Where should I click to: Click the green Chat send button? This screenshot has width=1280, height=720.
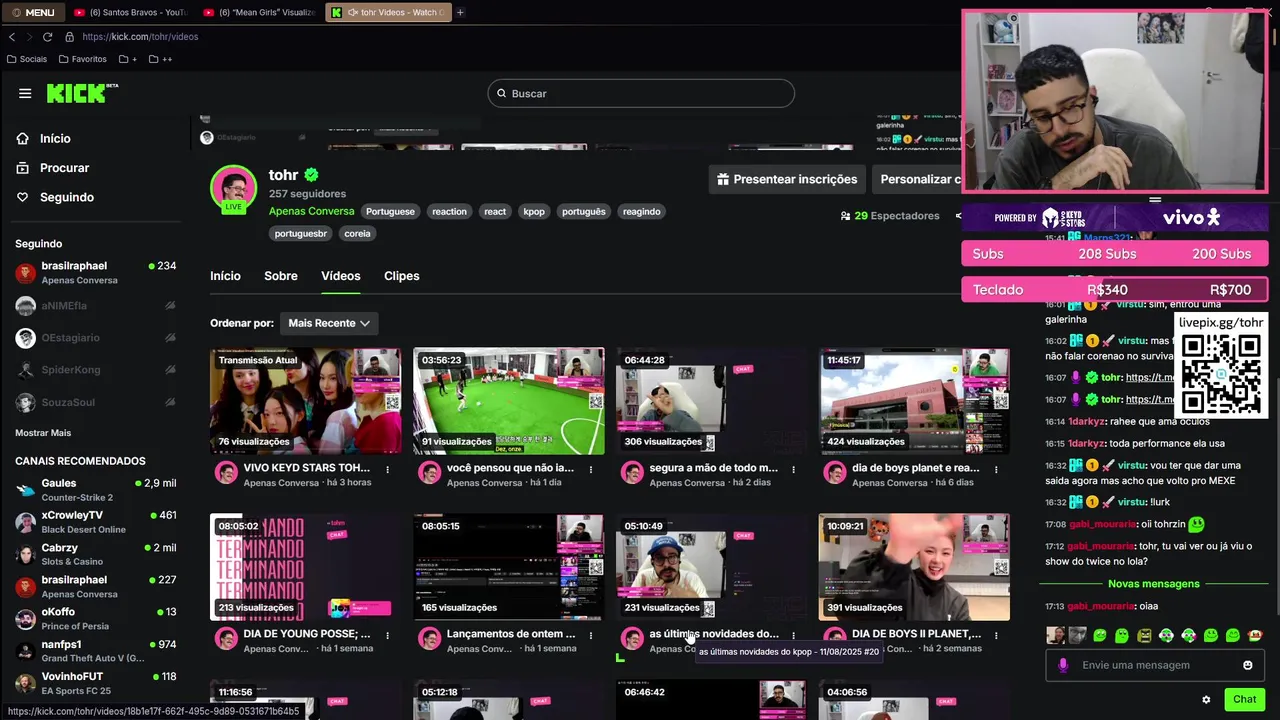[x=1244, y=700]
